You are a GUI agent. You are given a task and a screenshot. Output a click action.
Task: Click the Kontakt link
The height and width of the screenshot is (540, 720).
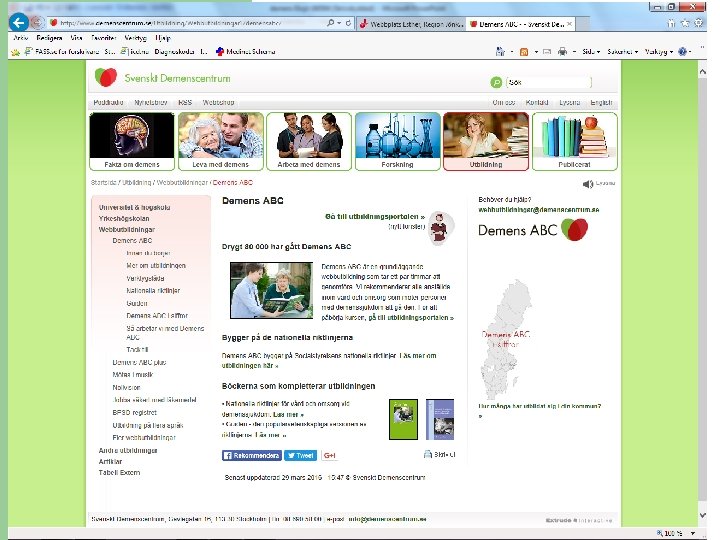[x=537, y=102]
